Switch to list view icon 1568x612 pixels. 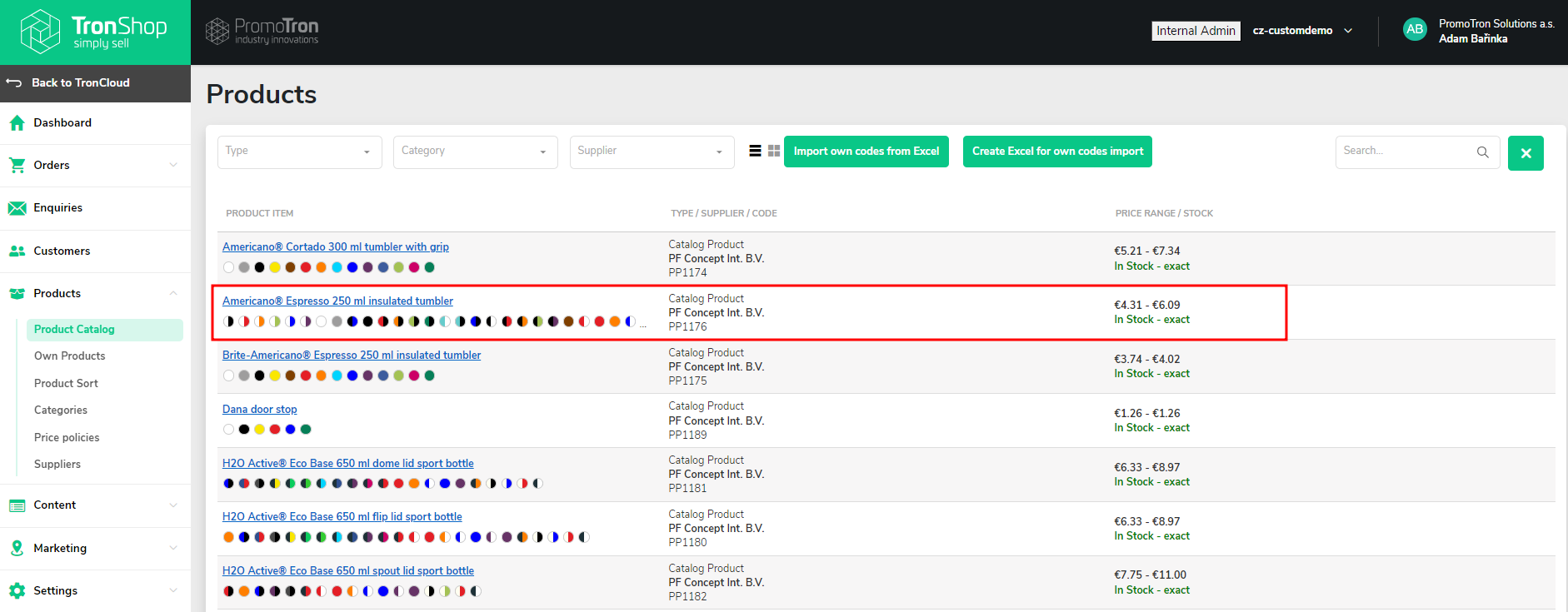(x=755, y=151)
